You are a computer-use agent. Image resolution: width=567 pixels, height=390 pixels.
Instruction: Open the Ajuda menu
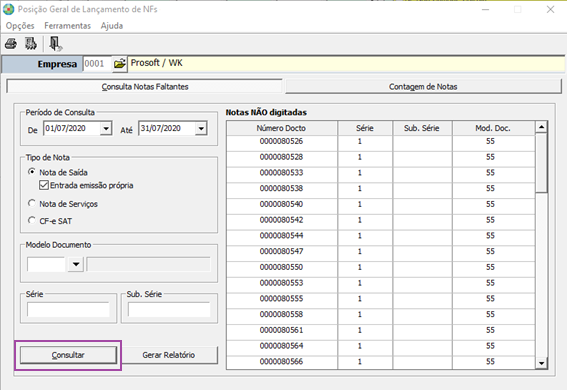click(x=112, y=26)
